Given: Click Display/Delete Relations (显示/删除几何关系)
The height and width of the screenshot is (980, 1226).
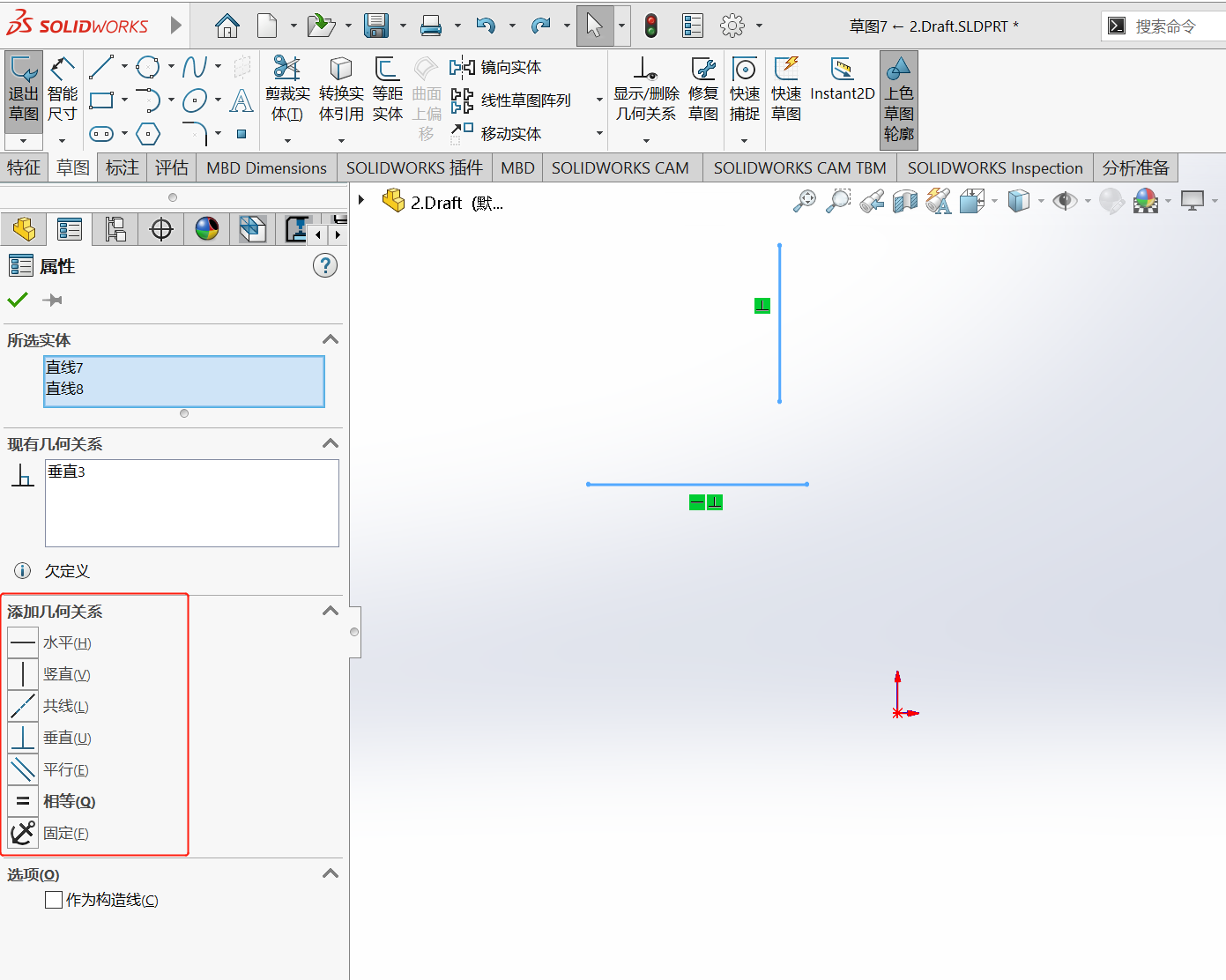Looking at the screenshot, I should 646,89.
